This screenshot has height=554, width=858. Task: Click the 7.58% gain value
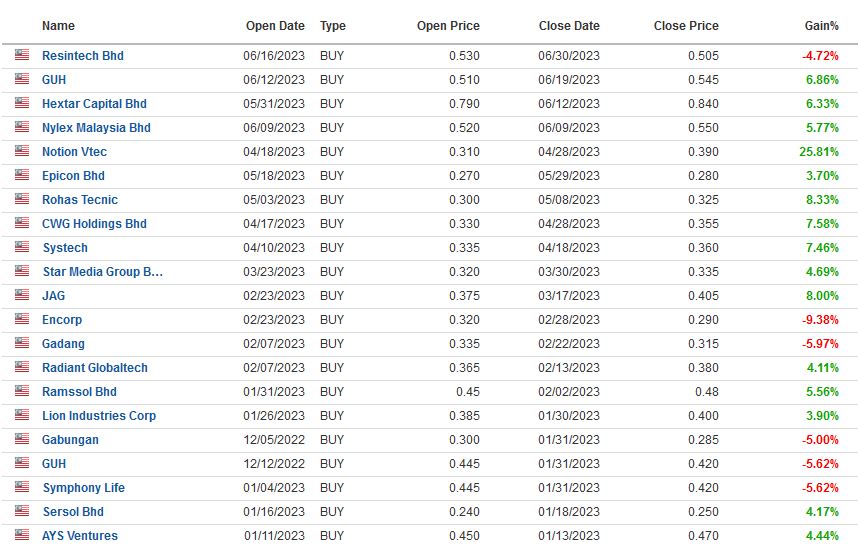point(822,224)
